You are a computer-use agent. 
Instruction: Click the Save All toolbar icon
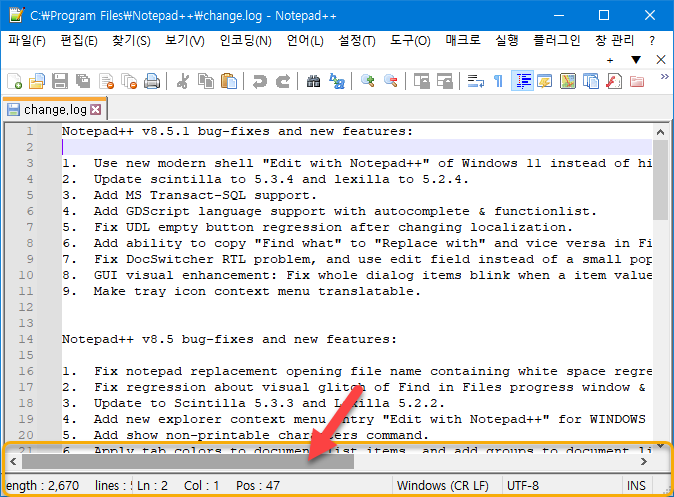coord(83,81)
